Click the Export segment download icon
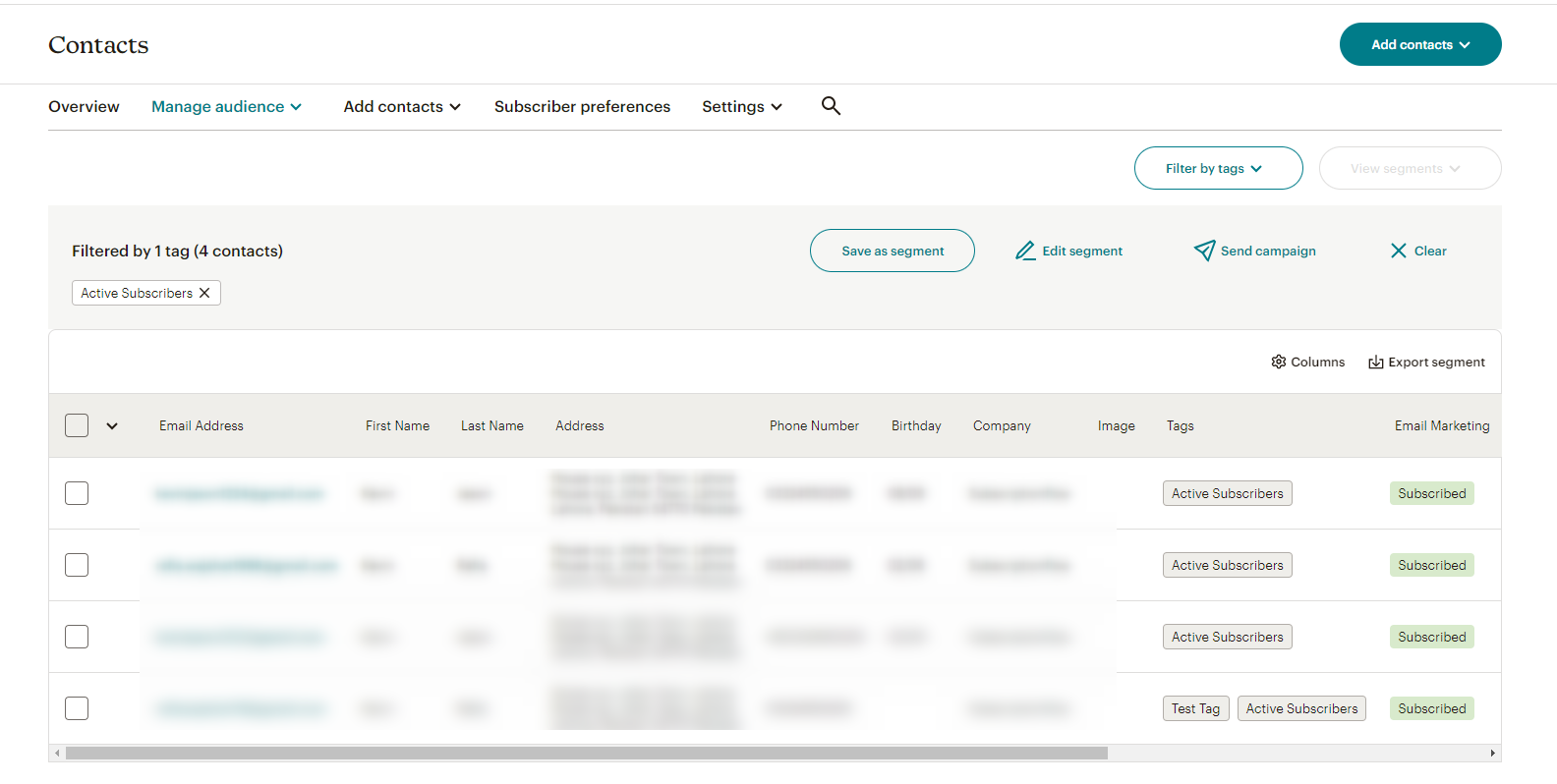 click(x=1376, y=363)
